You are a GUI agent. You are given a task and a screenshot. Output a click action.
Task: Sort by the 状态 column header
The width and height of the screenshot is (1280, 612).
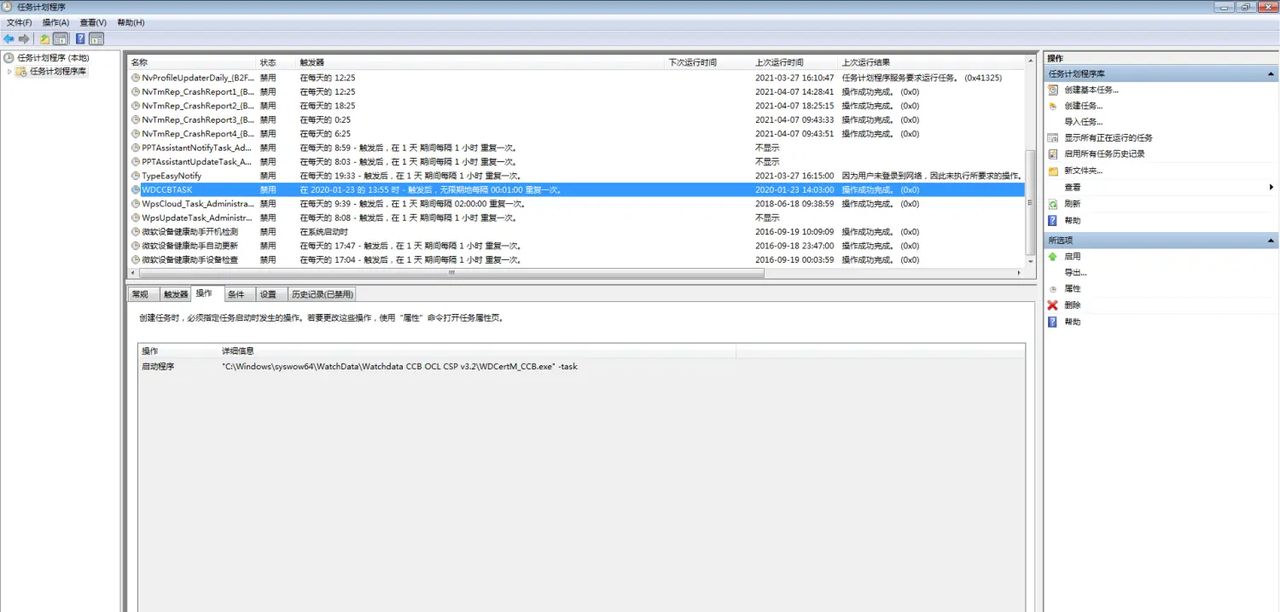point(276,62)
